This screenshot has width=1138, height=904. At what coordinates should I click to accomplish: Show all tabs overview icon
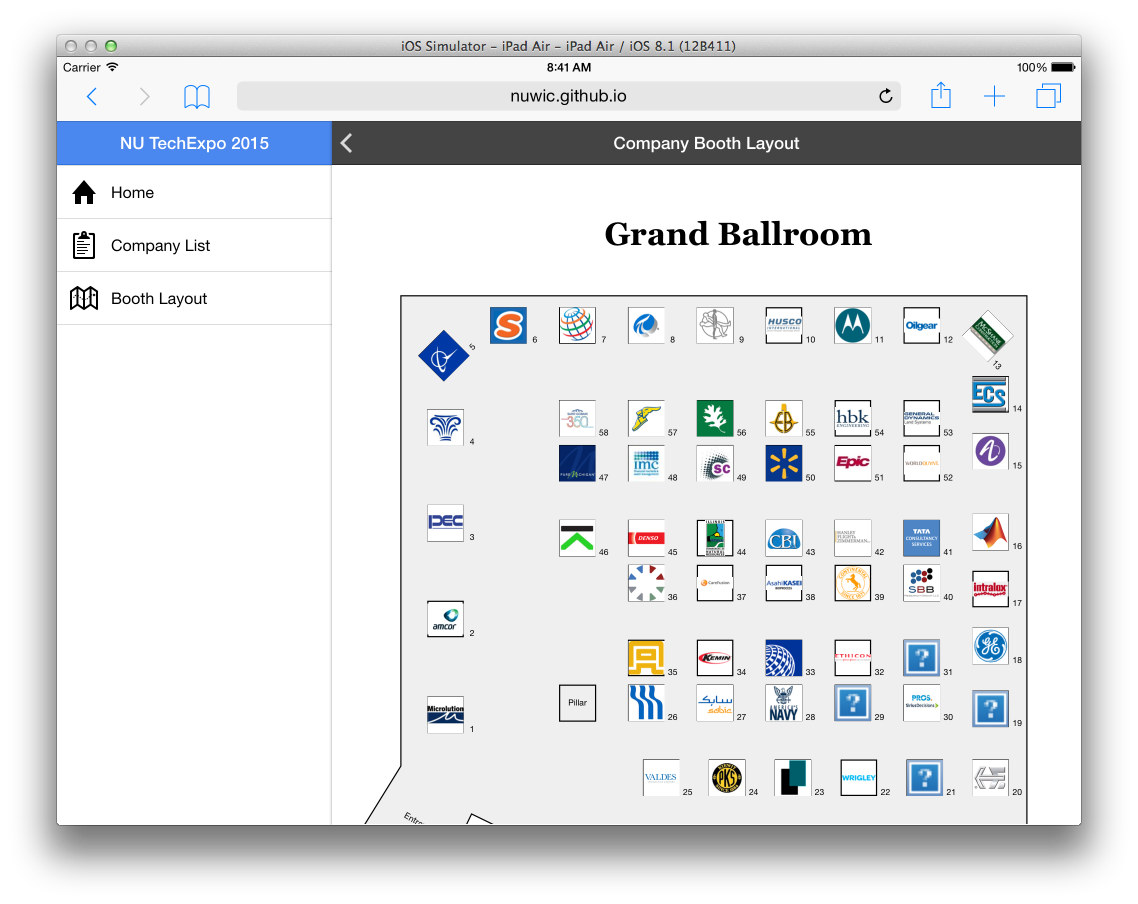1048,96
